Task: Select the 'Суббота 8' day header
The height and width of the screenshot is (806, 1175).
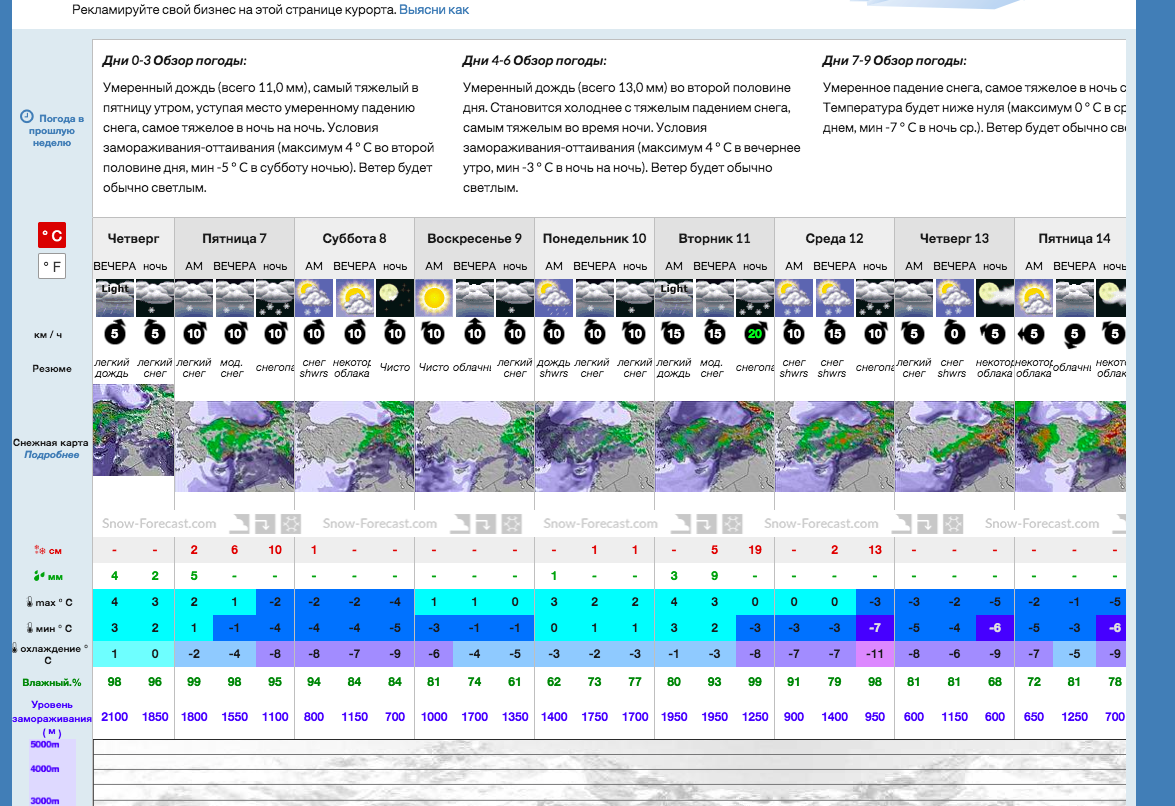Action: (354, 238)
